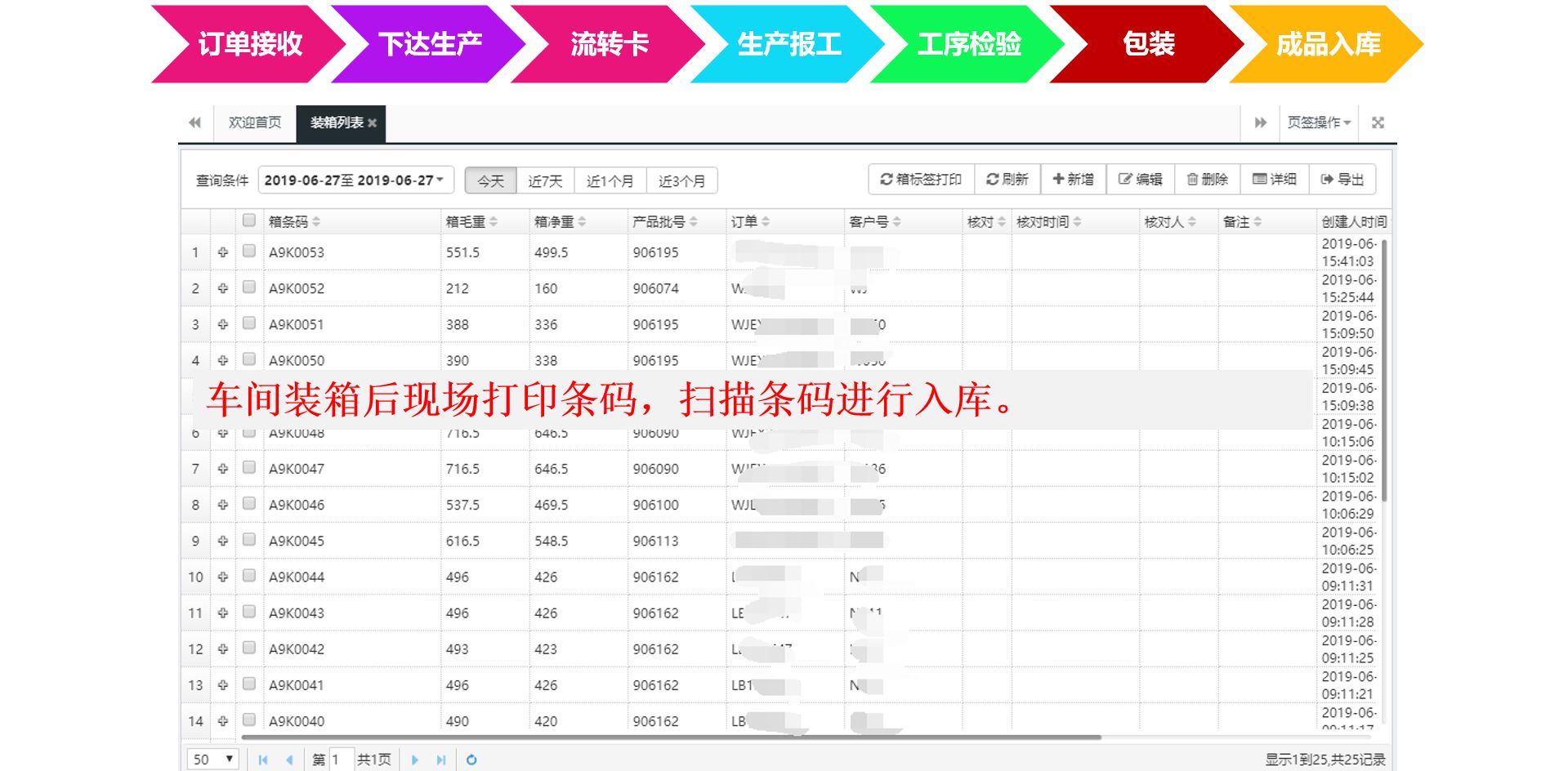Click the 箱标签打印 button

pyautogui.click(x=921, y=180)
